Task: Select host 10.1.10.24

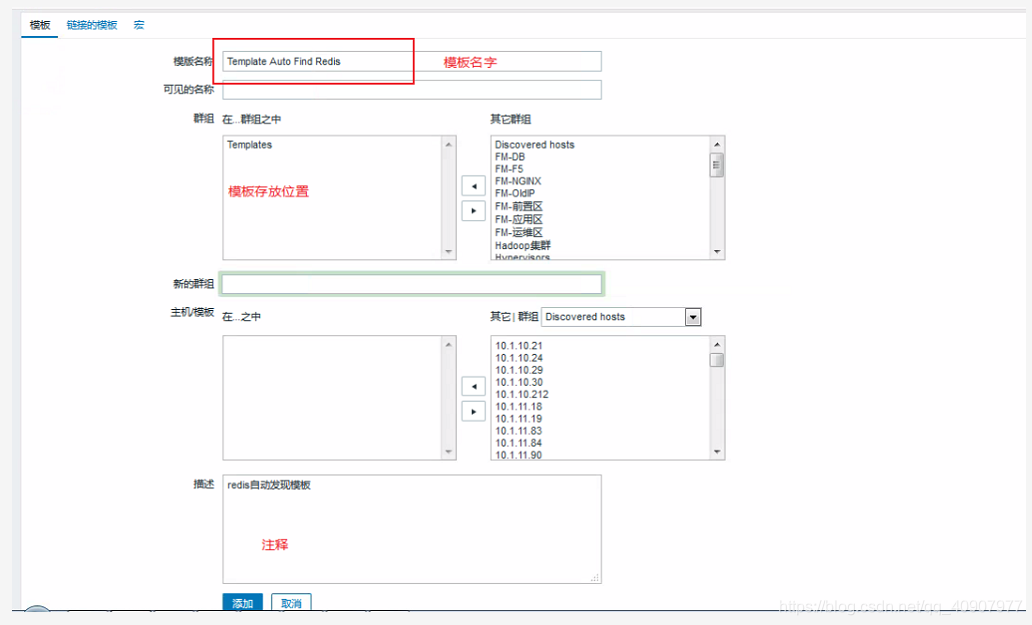Action: 519,358
